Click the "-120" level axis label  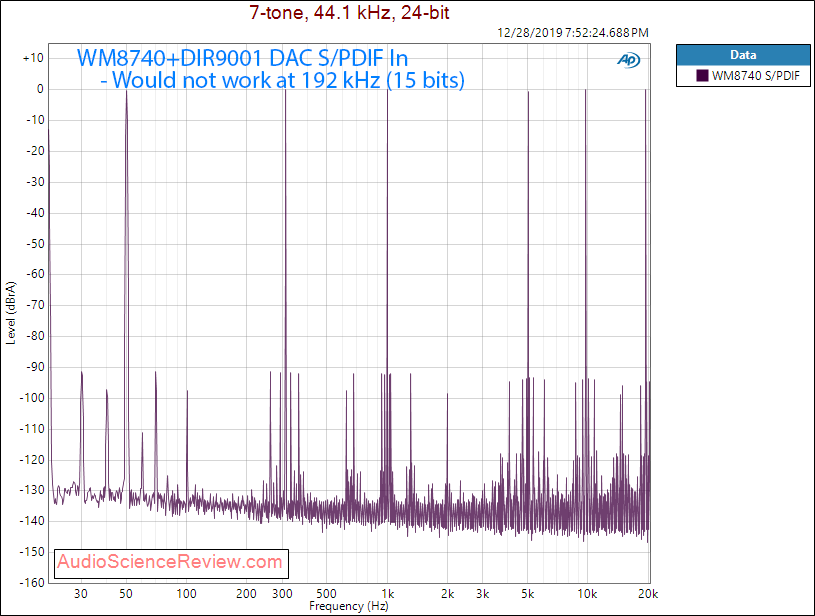pos(32,460)
